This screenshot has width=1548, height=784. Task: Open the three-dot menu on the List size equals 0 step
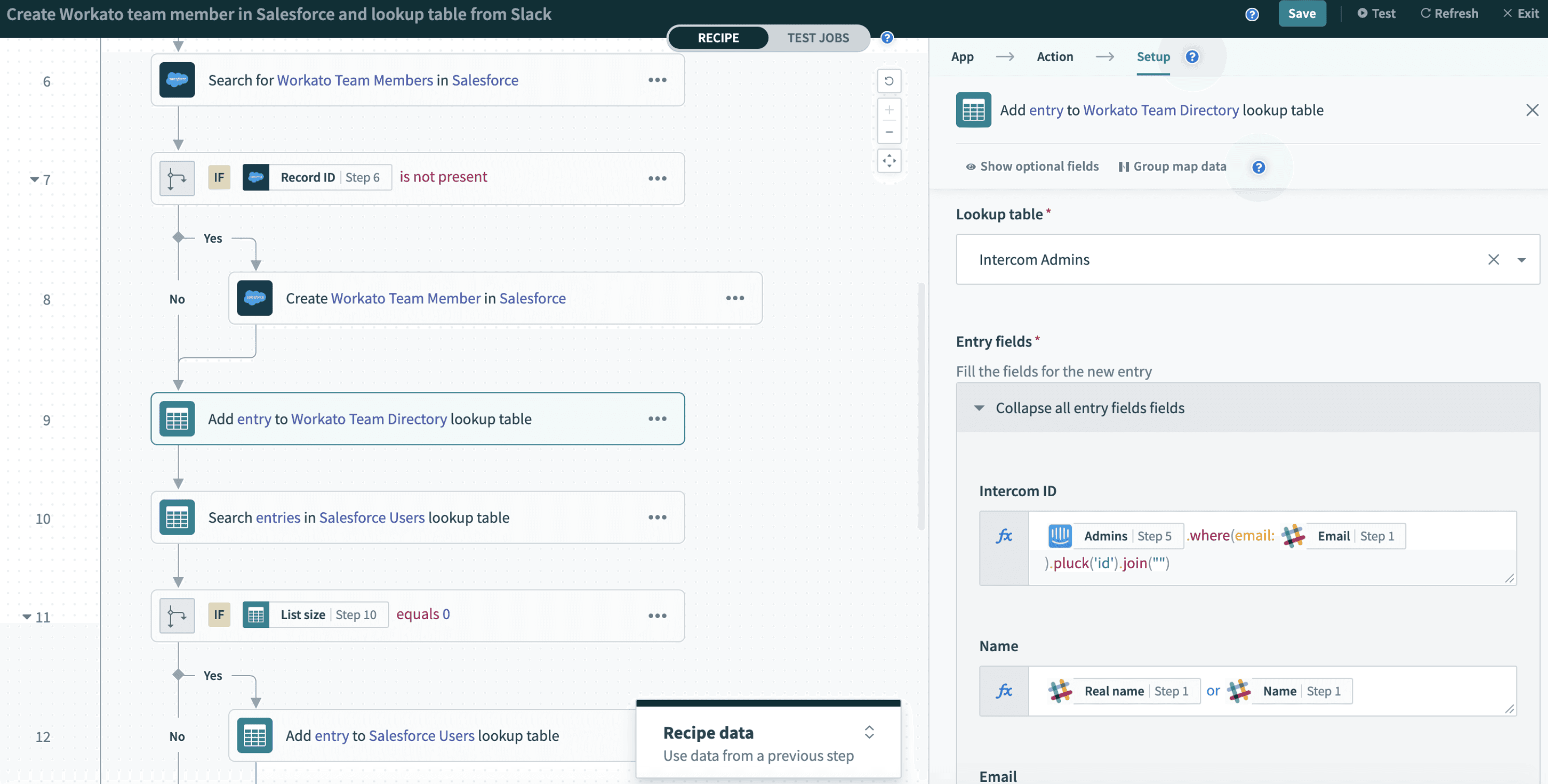[x=657, y=616]
